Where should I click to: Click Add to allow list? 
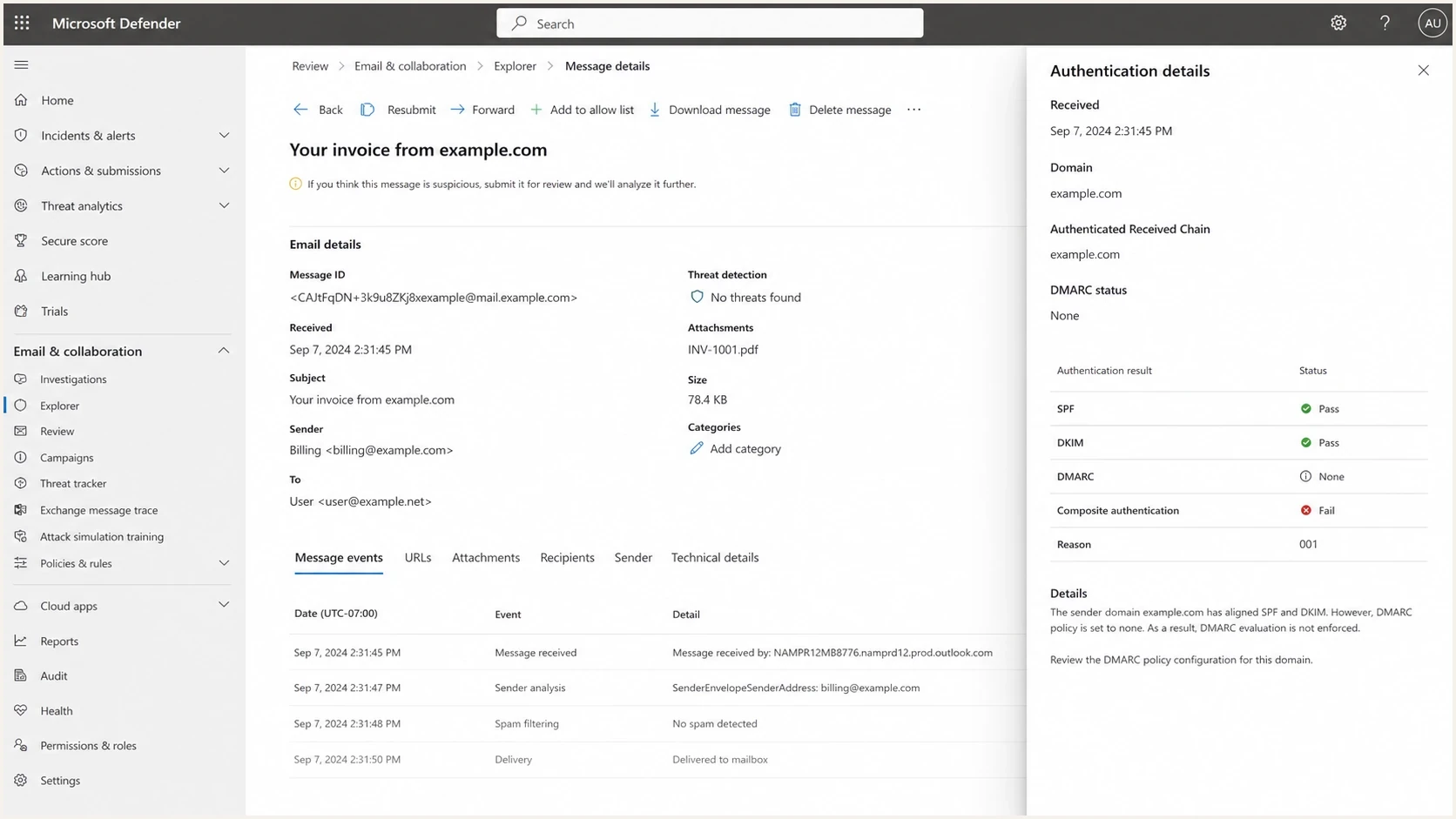[583, 110]
